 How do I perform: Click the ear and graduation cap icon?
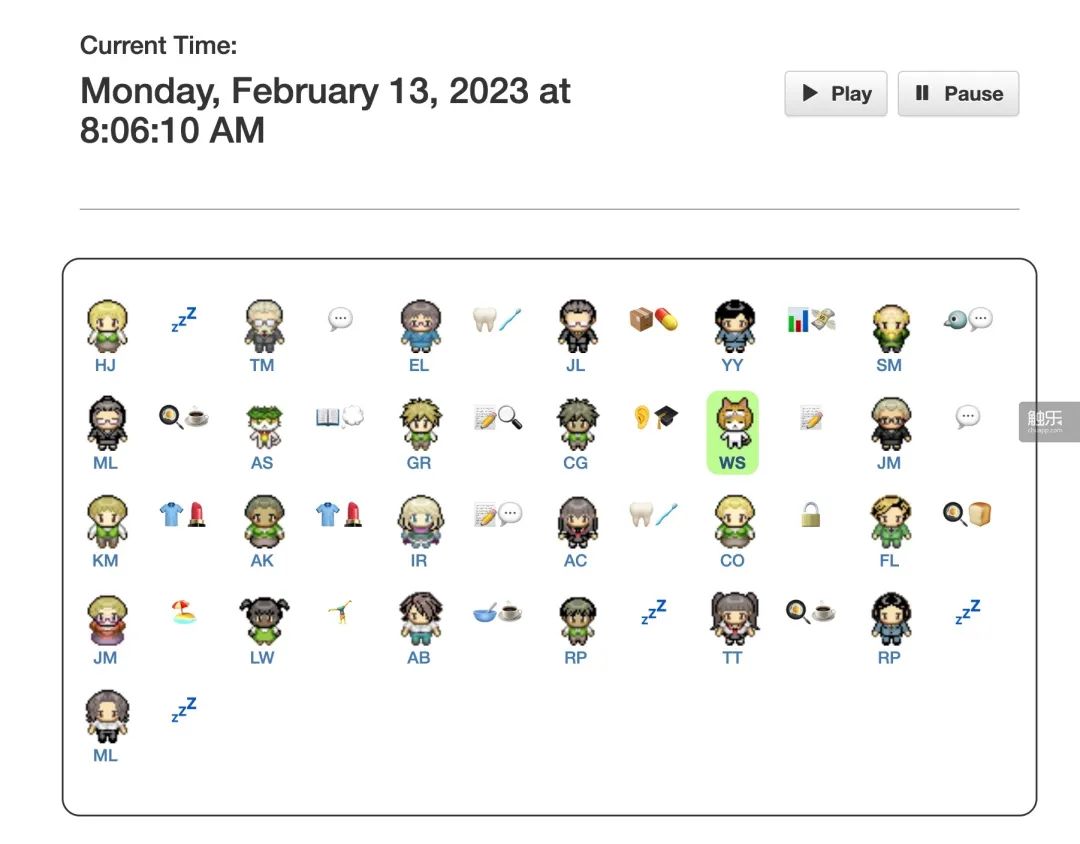[653, 417]
